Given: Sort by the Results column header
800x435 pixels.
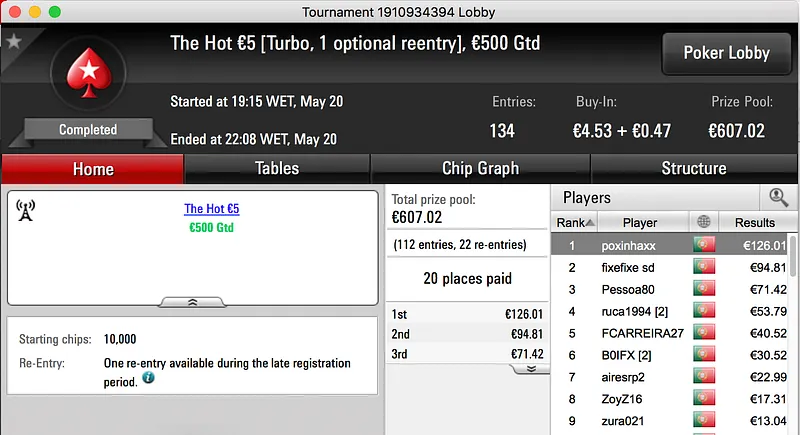Looking at the screenshot, I should coord(754,222).
